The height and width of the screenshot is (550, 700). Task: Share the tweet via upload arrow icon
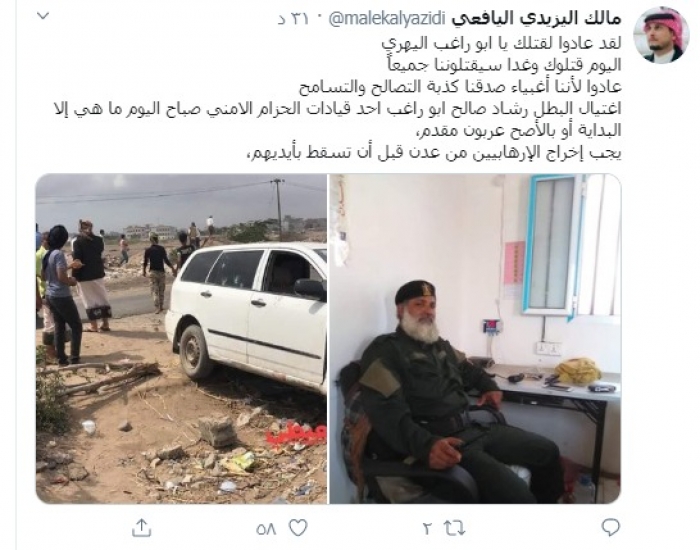point(142,528)
